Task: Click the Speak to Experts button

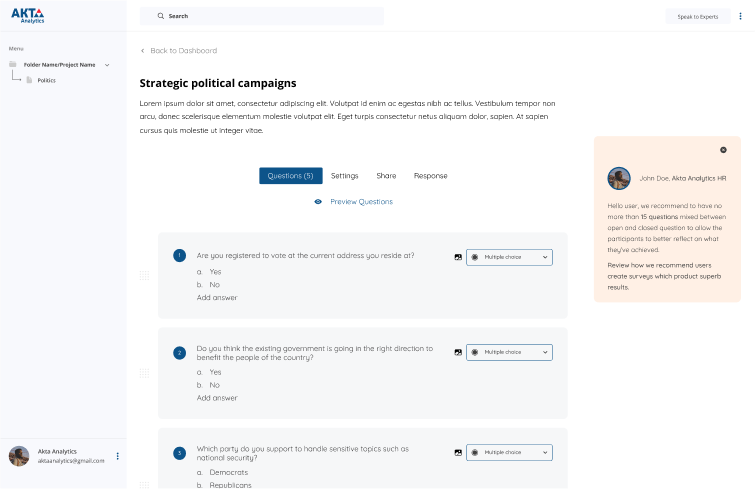Action: point(698,16)
